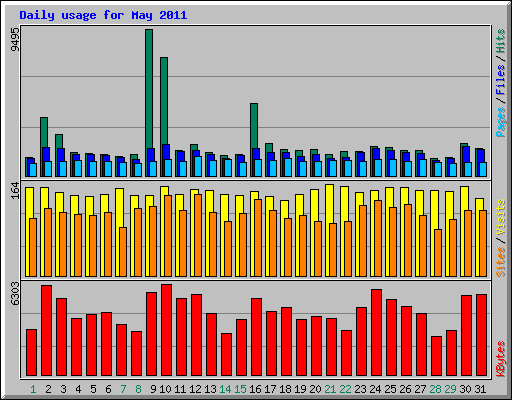Click the red KBytes bar for day 14
Image resolution: width=512 pixels, height=400 pixels.
point(226,355)
